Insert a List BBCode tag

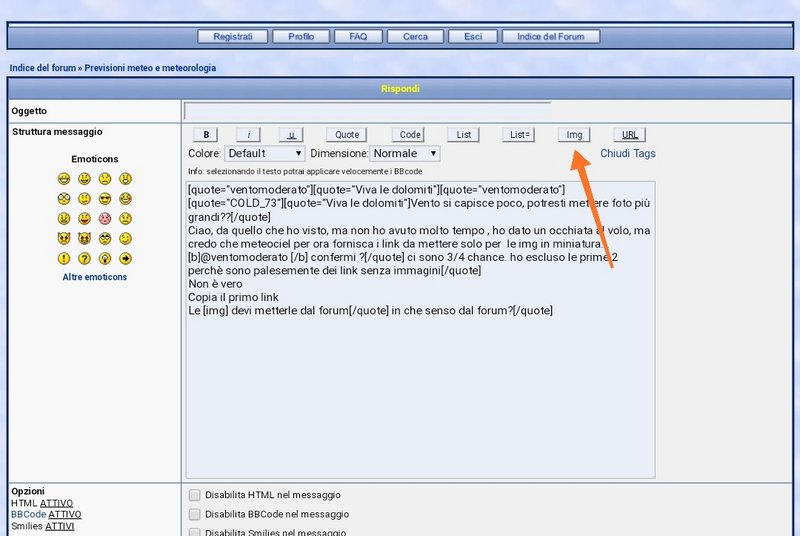point(463,135)
